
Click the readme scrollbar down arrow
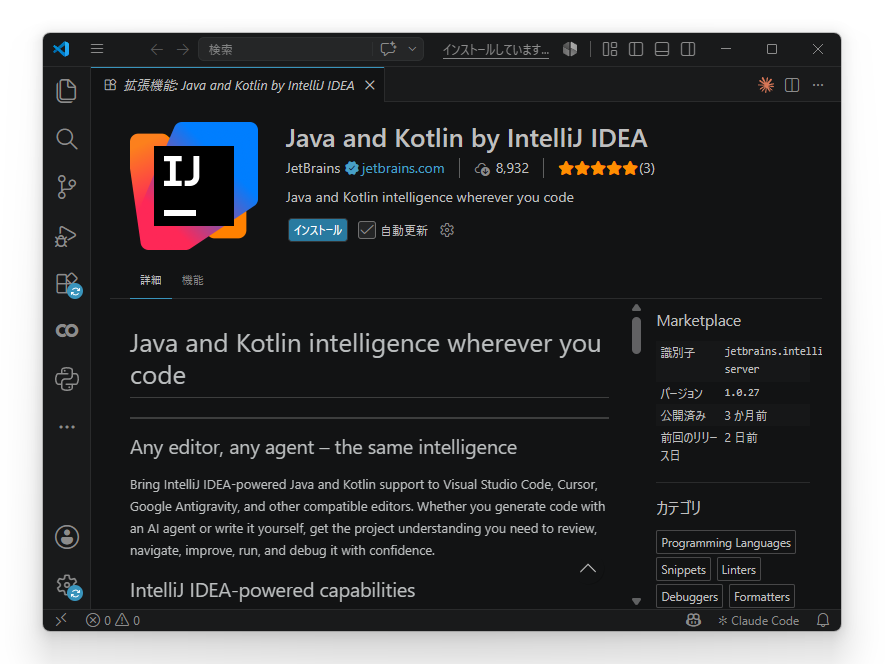pos(636,601)
